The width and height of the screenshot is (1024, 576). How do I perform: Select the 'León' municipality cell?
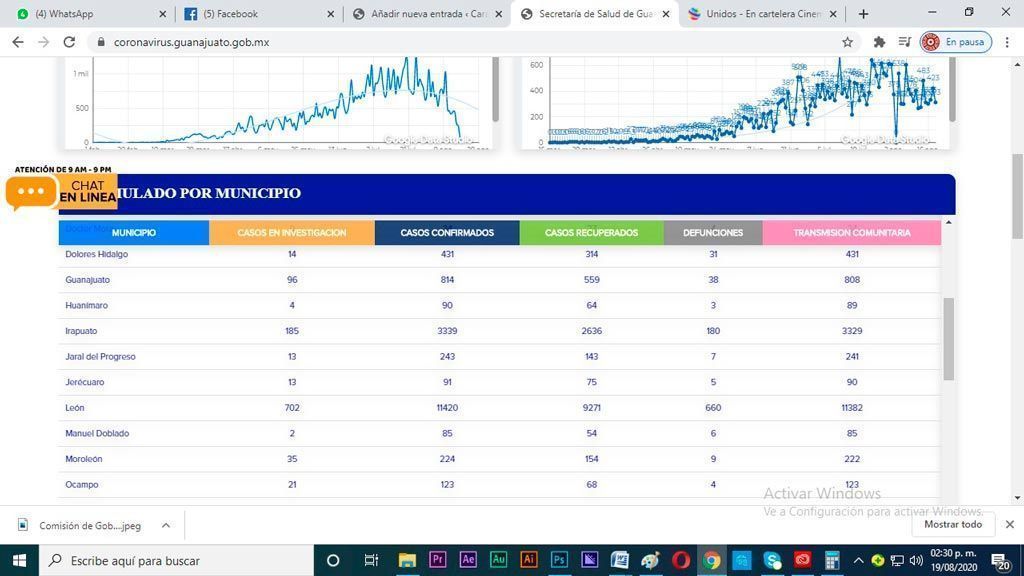coord(74,408)
